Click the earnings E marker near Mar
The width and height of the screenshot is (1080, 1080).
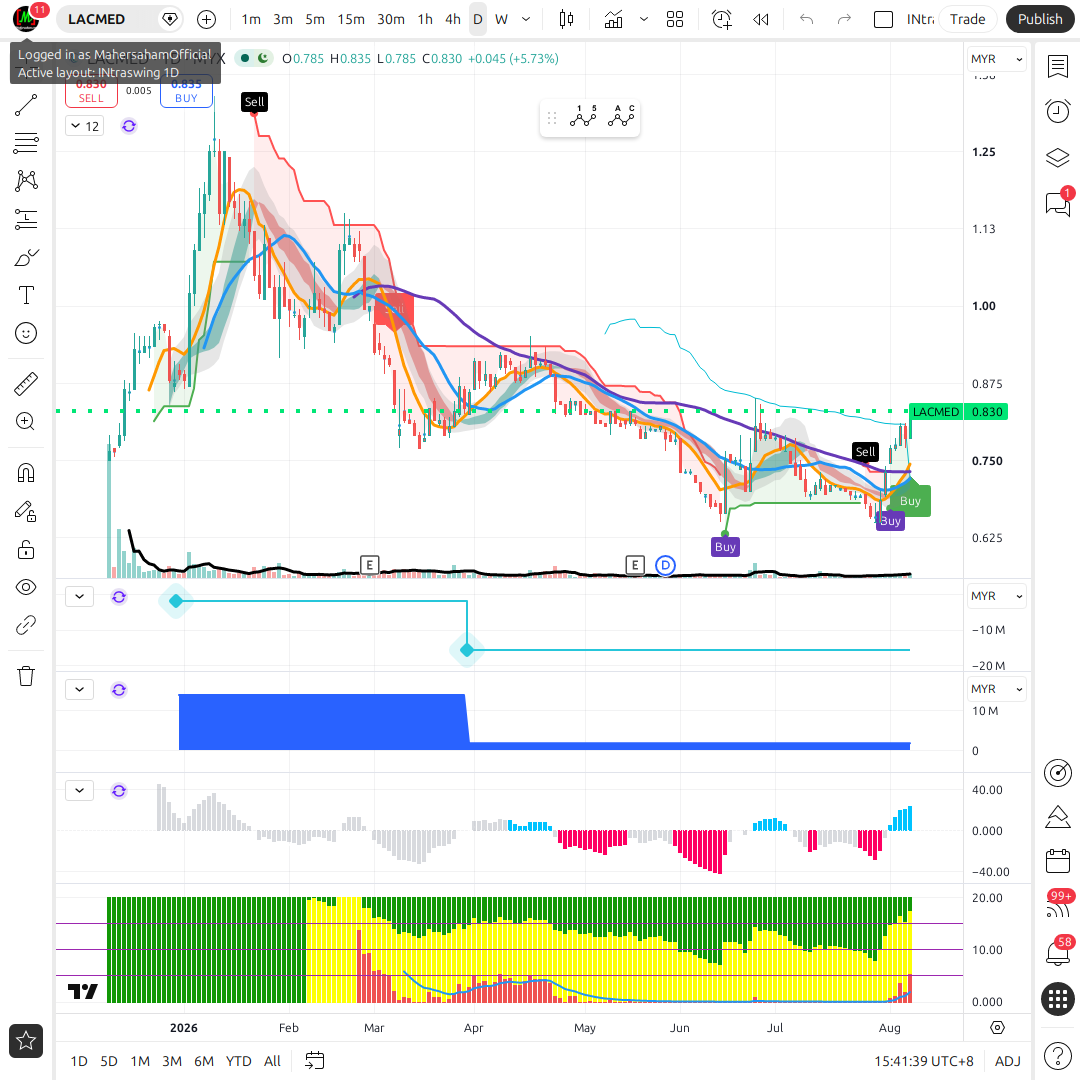[369, 565]
